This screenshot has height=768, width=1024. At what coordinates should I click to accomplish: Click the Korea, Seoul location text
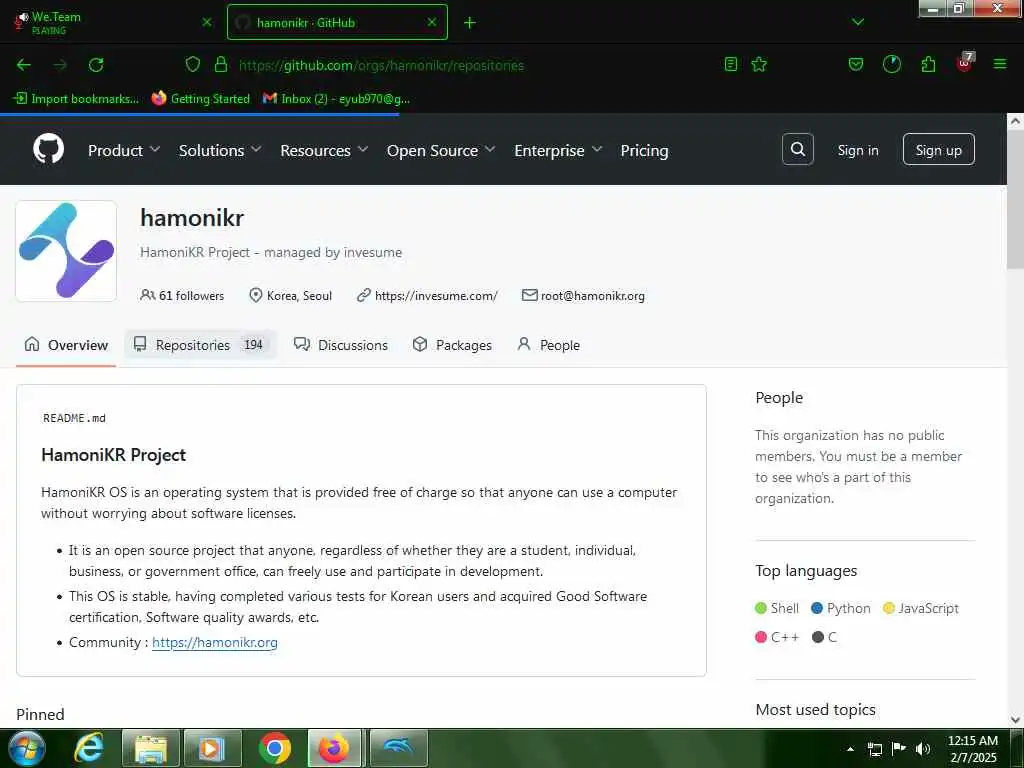coord(299,296)
